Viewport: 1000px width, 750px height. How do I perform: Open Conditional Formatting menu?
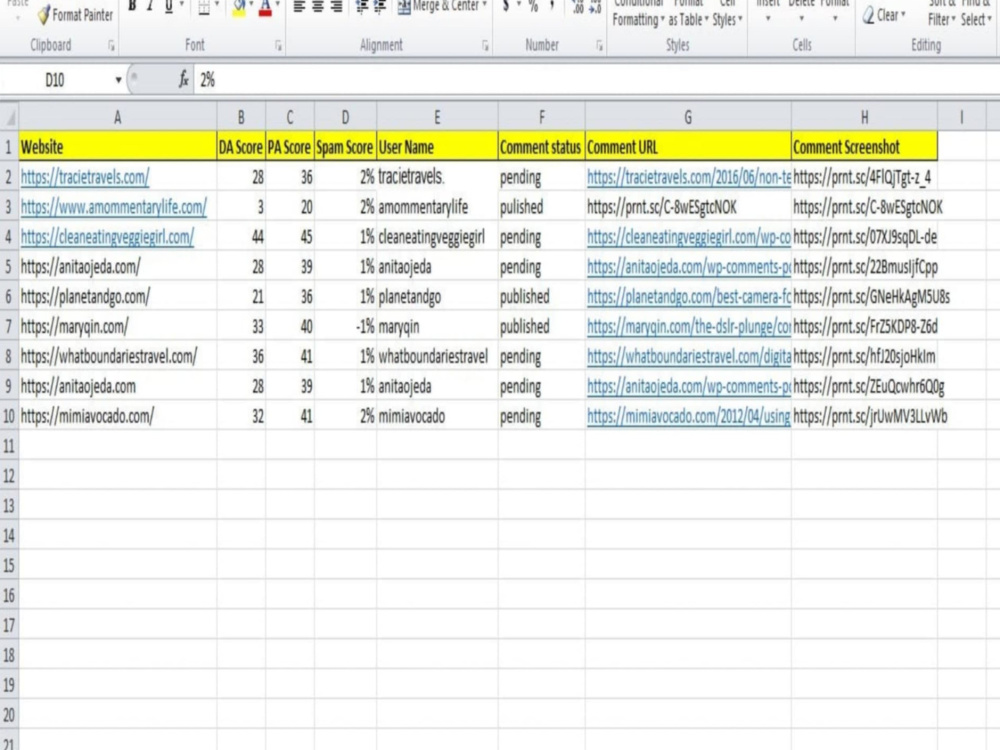pyautogui.click(x=638, y=13)
